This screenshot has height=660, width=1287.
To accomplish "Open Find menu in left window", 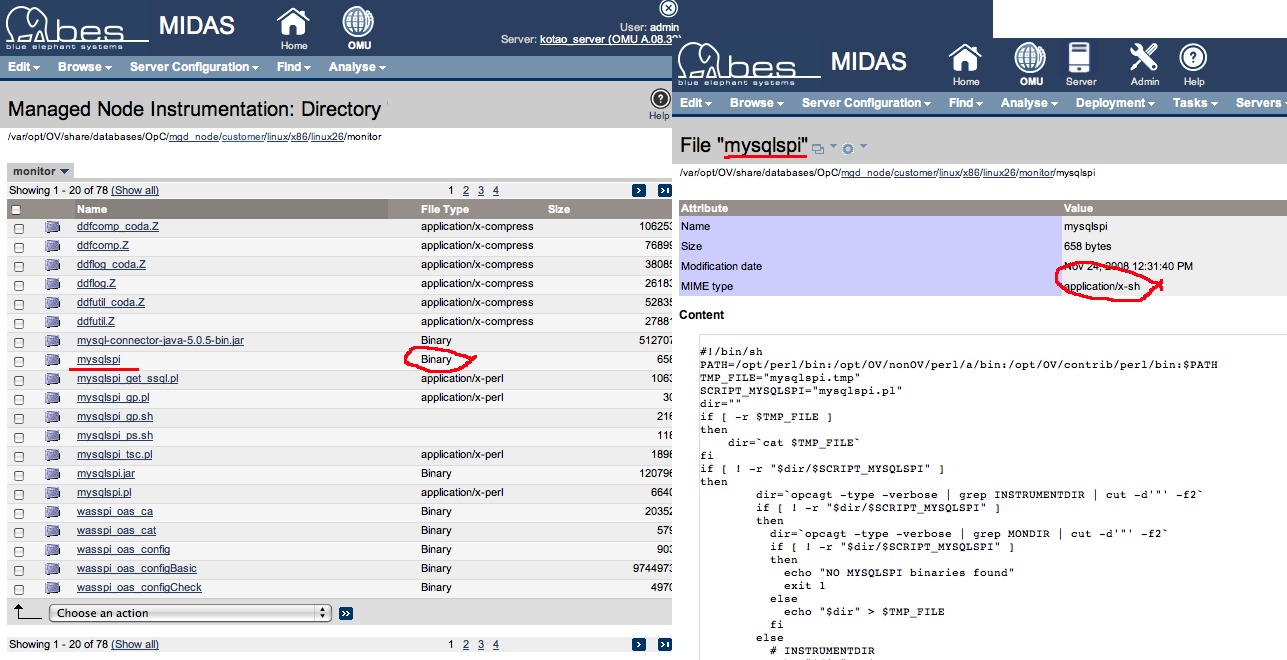I will coord(293,67).
